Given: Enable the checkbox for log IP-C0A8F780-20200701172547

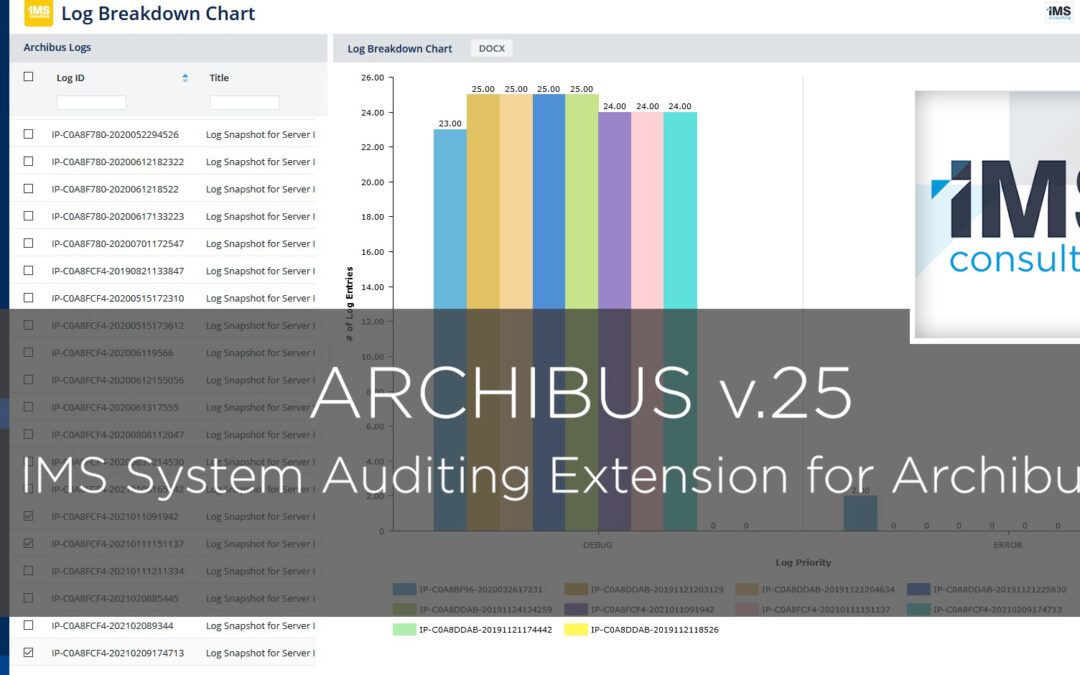Looking at the screenshot, I should point(28,243).
